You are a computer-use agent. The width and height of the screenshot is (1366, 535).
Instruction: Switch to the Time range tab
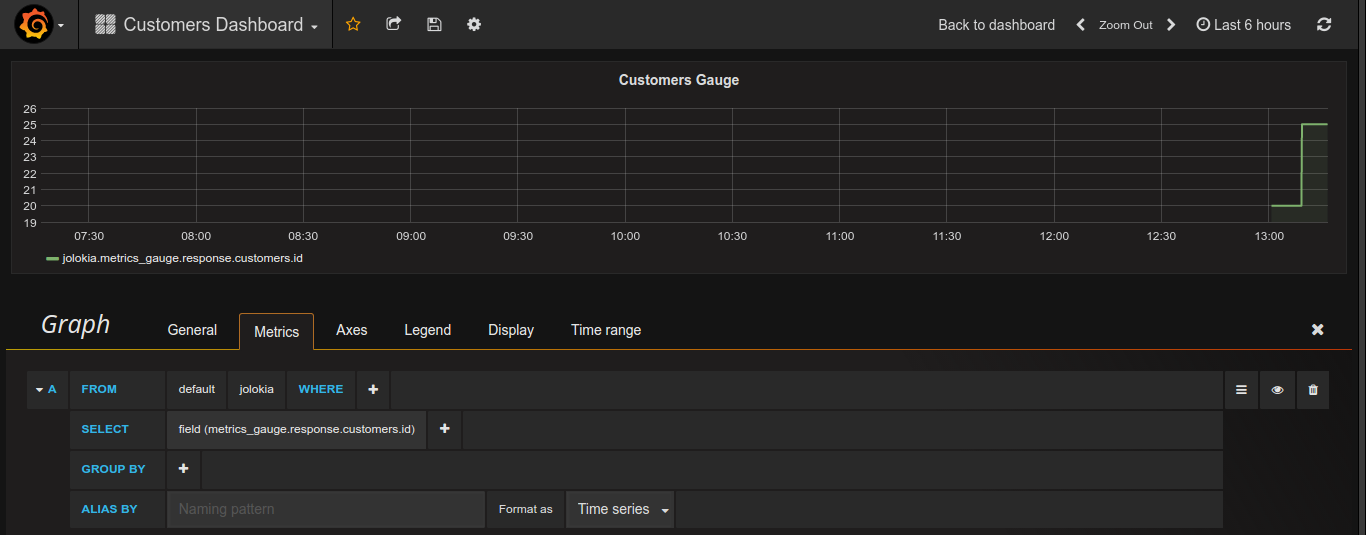click(606, 330)
